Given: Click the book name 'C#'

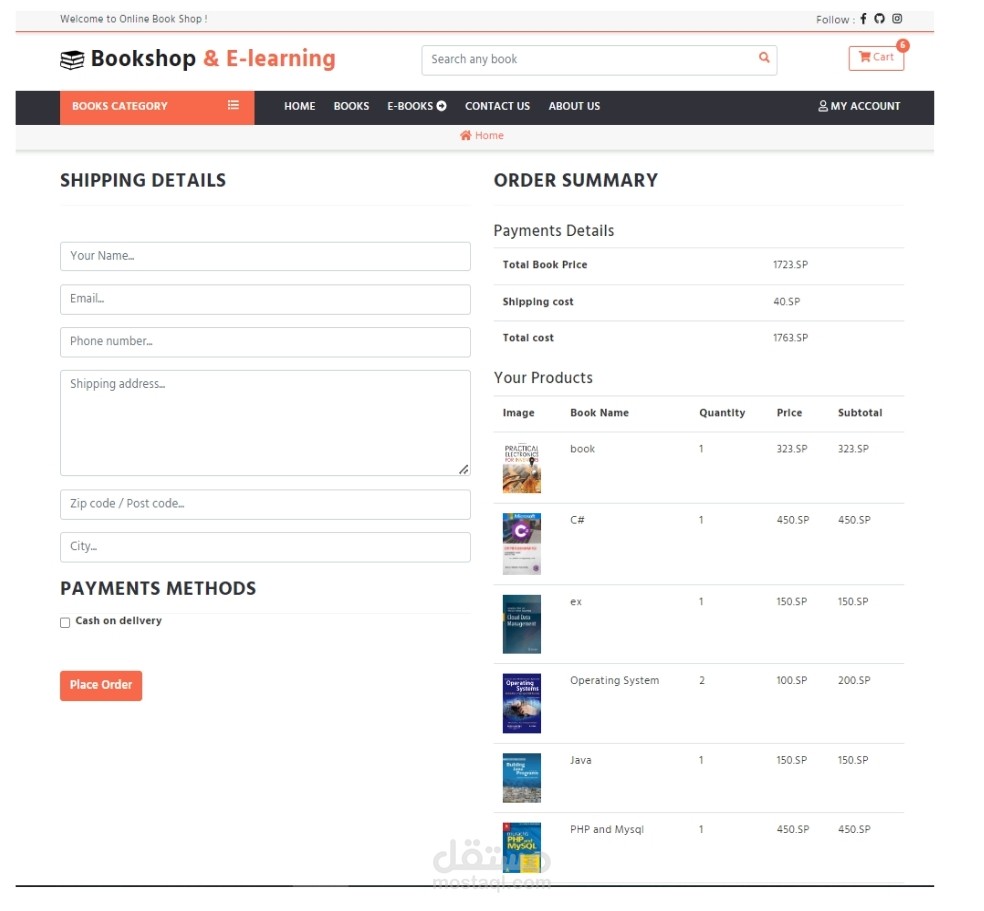Looking at the screenshot, I should [x=577, y=520].
